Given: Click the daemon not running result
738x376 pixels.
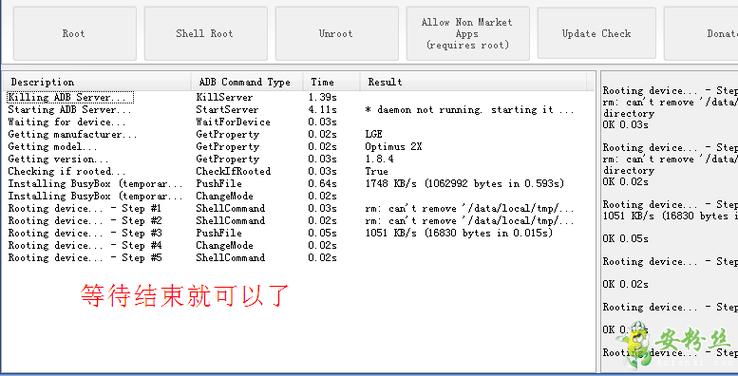Looking at the screenshot, I should pos(469,110).
